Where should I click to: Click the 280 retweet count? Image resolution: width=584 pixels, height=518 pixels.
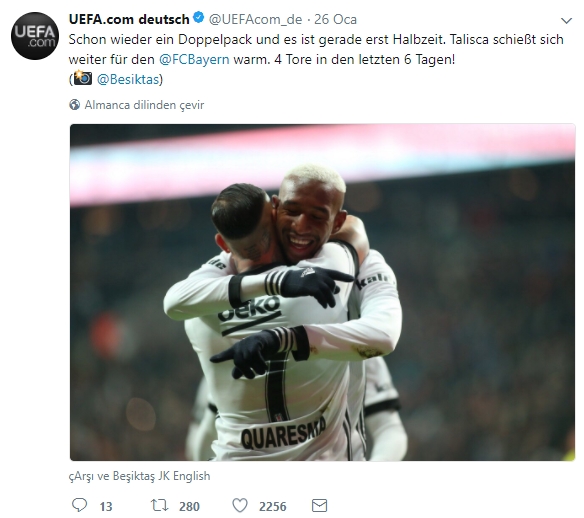click(x=189, y=506)
